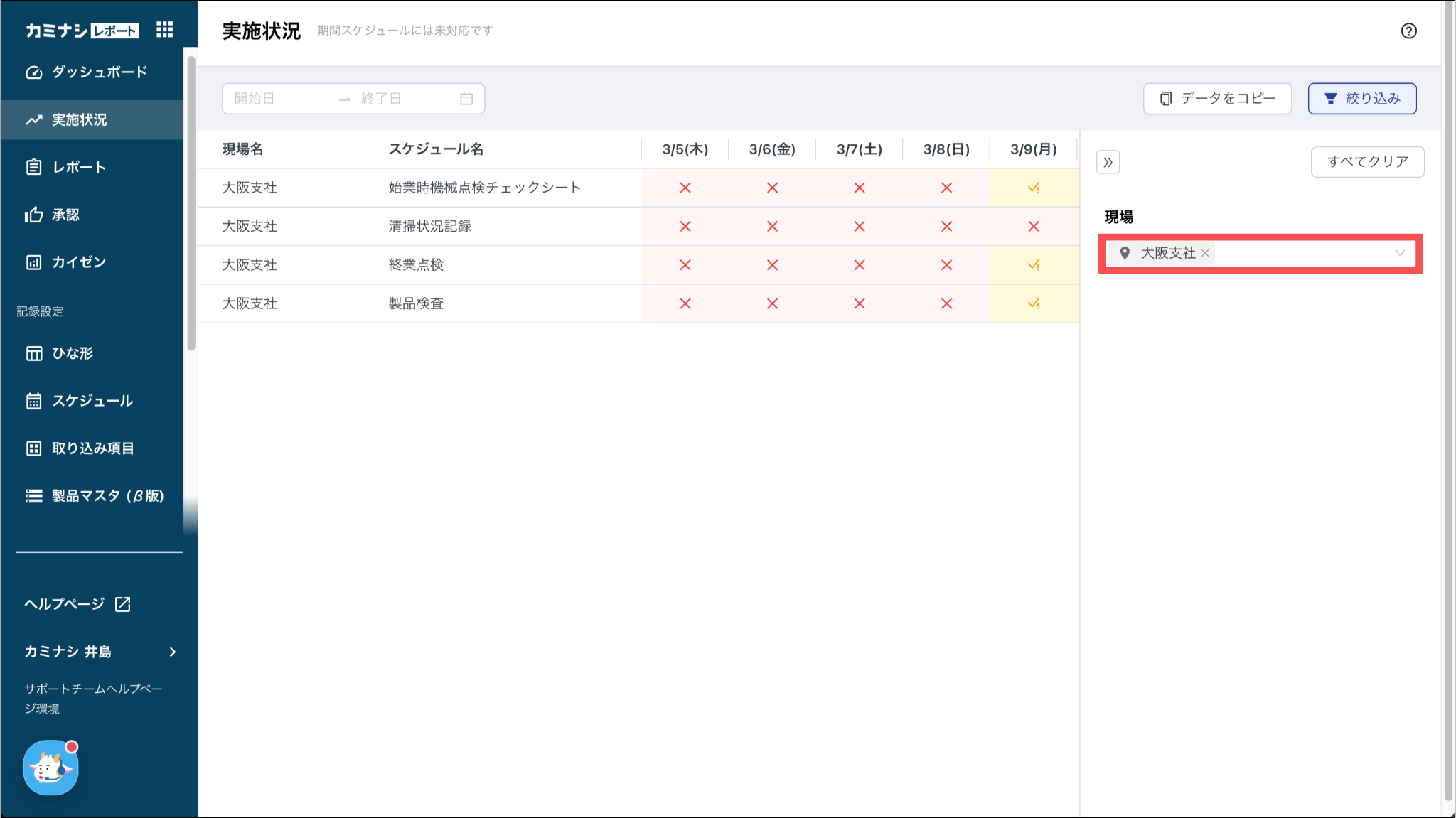
Task: Click the calendar icon in date range
Action: (x=466, y=99)
